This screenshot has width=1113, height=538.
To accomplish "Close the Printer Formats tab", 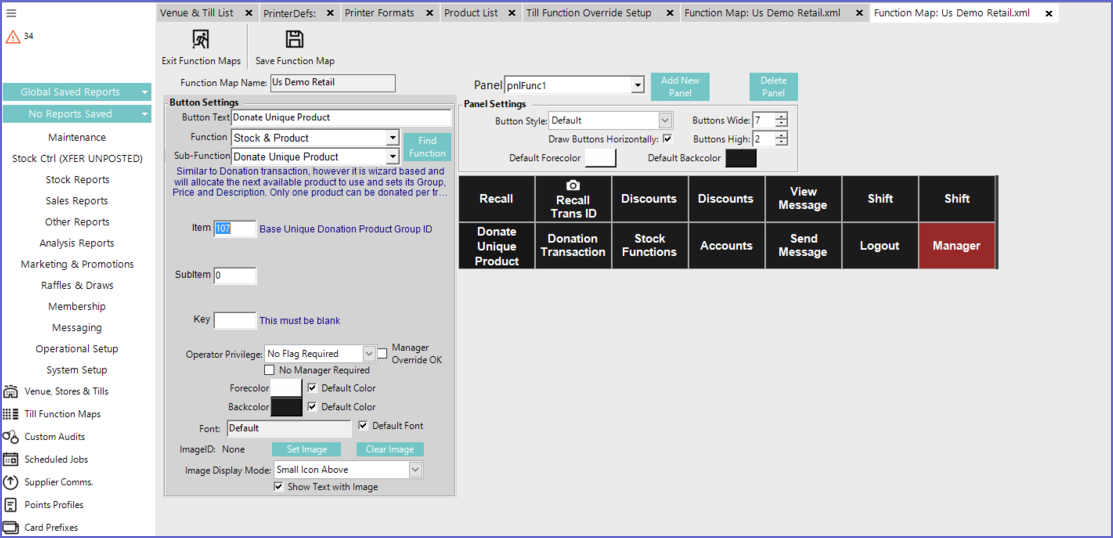I will 429,13.
